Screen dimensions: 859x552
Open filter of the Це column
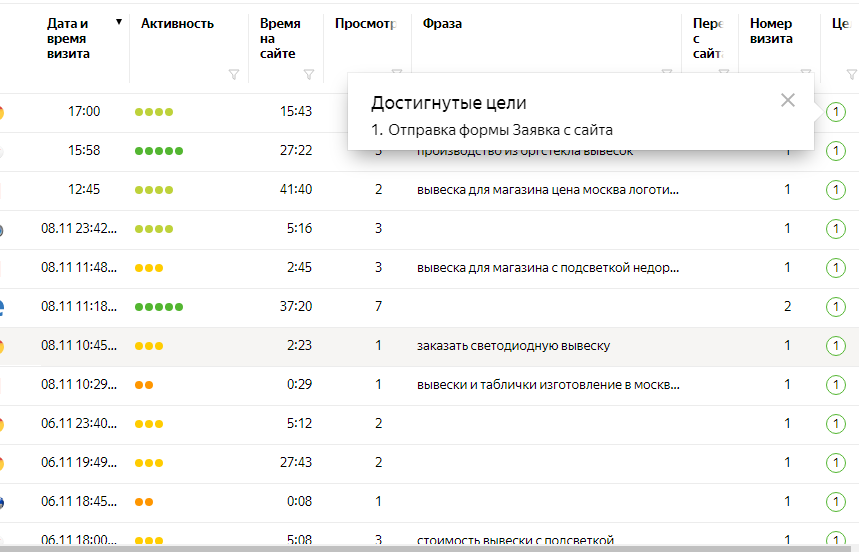852,74
